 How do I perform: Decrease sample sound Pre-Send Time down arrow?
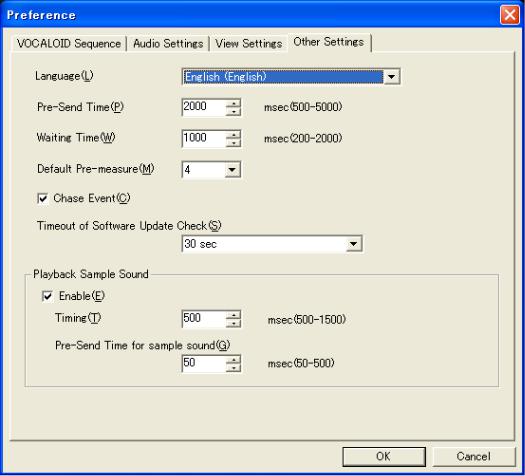233,368
